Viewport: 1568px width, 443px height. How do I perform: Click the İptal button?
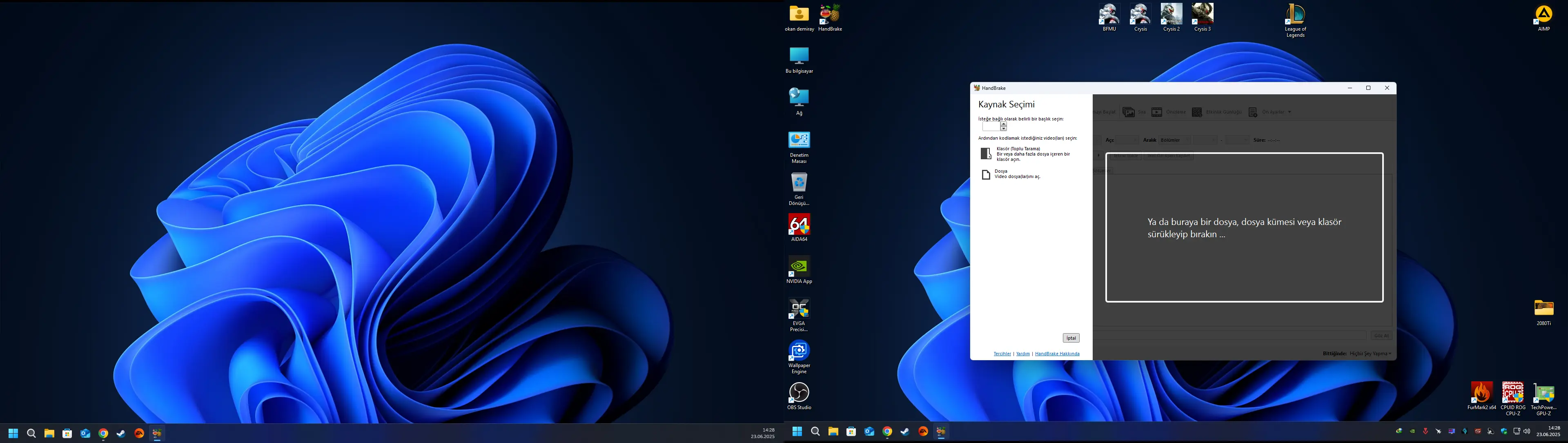(1071, 338)
